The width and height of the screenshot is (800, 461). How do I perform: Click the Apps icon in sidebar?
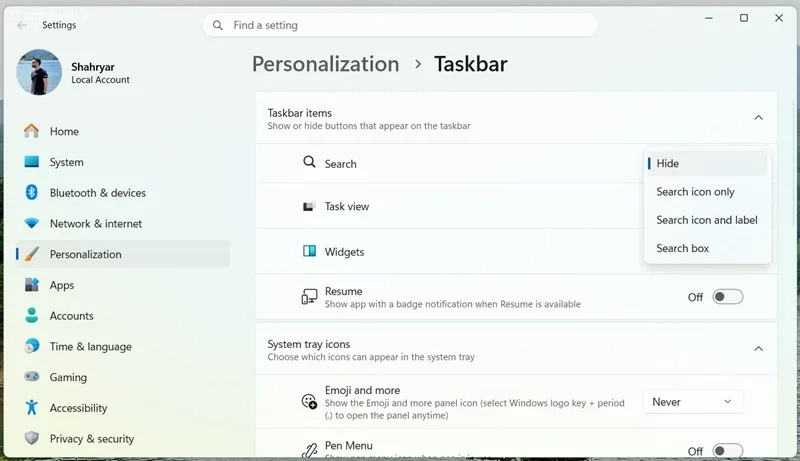tap(32, 285)
